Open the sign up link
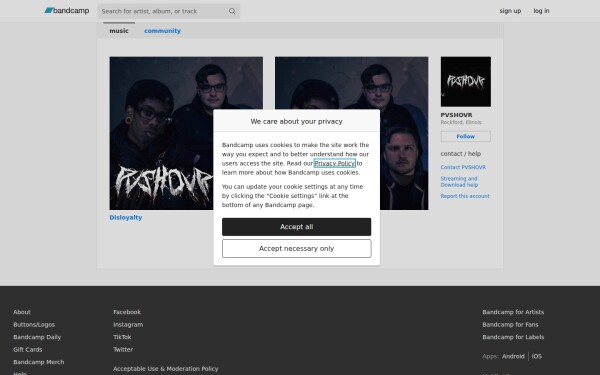 [510, 11]
